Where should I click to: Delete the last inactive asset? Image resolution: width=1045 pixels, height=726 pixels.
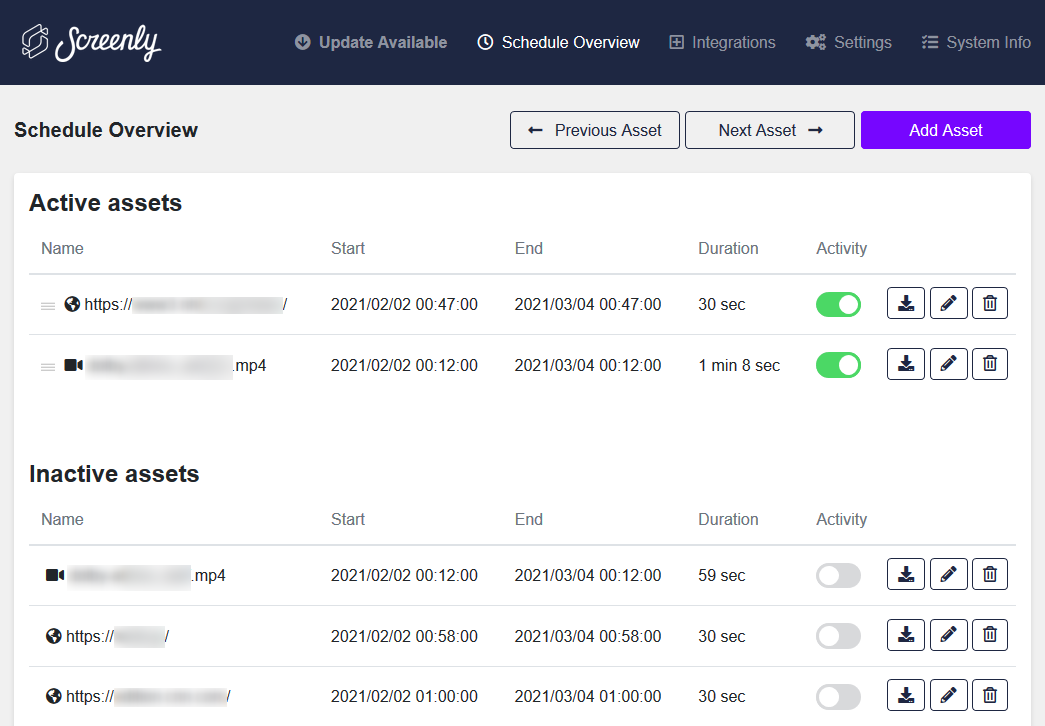tap(989, 694)
